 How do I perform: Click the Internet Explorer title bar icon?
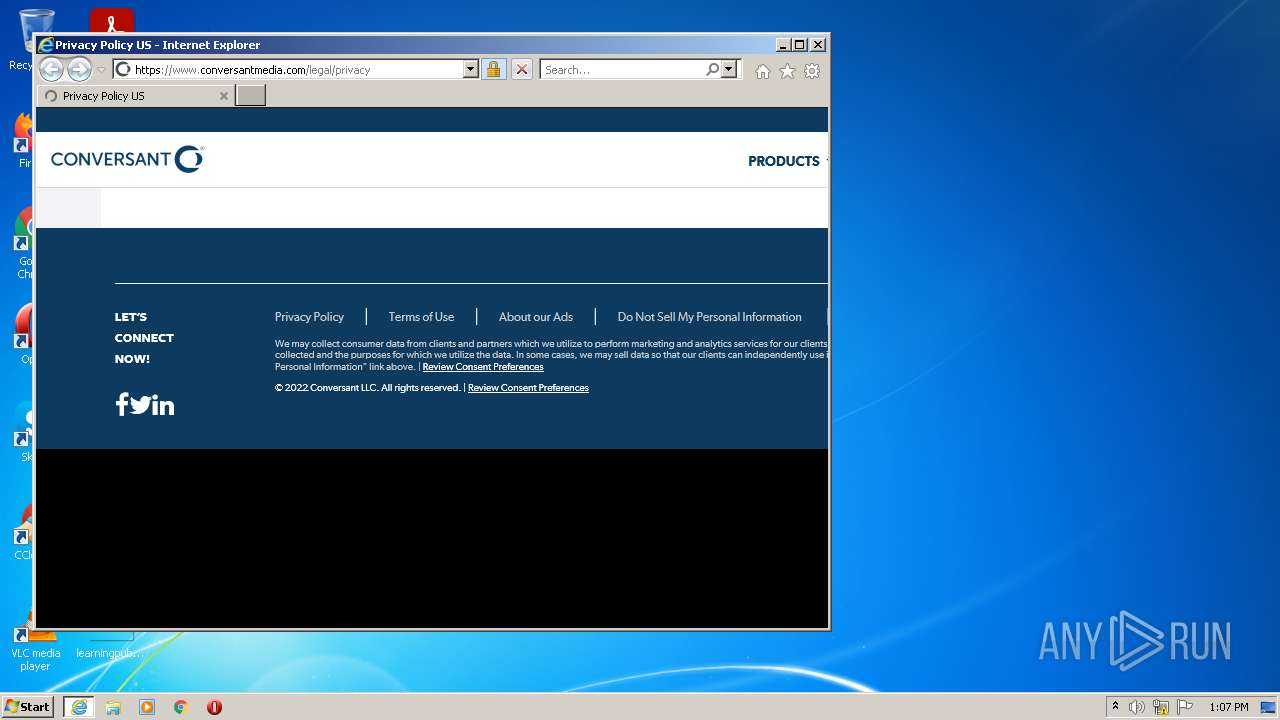[x=45, y=45]
